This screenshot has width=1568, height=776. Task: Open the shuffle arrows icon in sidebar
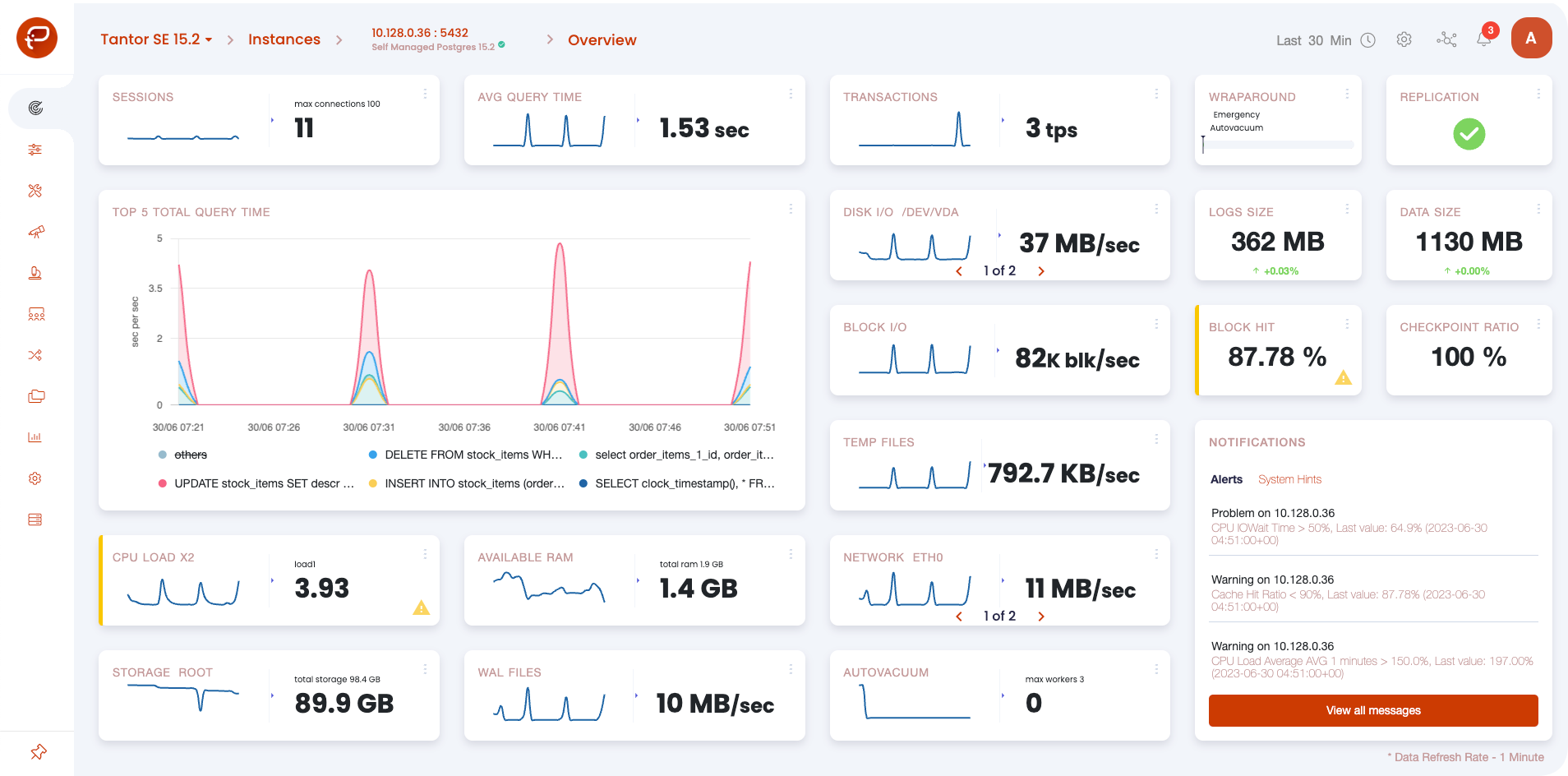[x=35, y=355]
